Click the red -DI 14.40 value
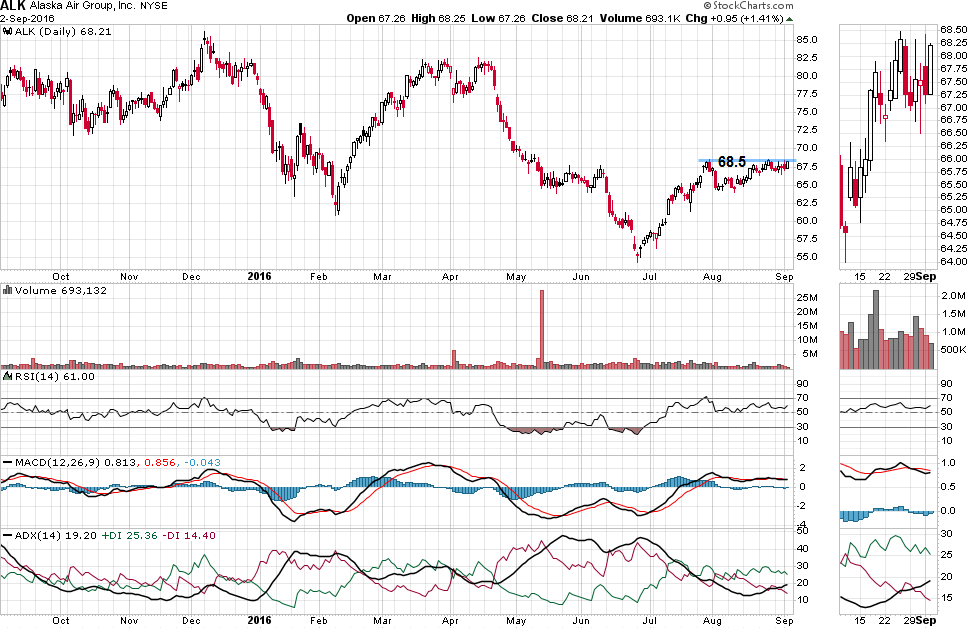Viewport: 967px width, 628px height. coord(189,535)
